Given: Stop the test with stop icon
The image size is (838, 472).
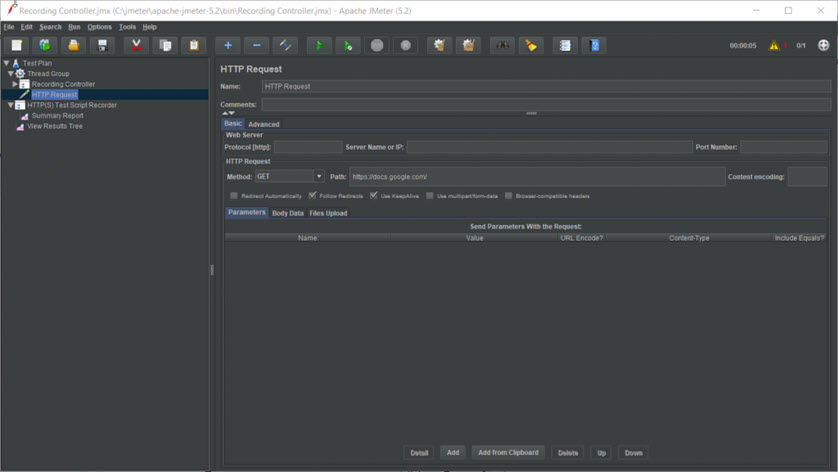Looking at the screenshot, I should pyautogui.click(x=377, y=45).
